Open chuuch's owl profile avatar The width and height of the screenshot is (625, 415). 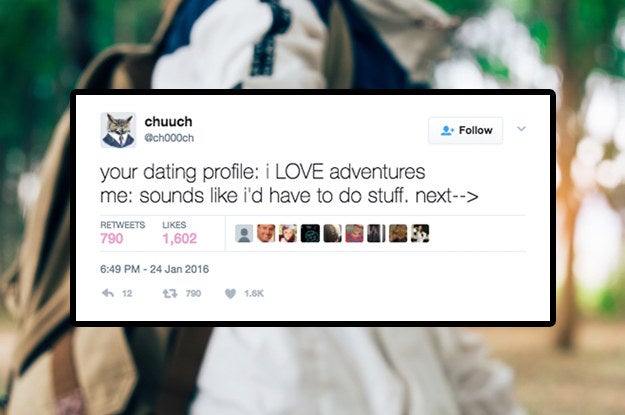tap(118, 130)
